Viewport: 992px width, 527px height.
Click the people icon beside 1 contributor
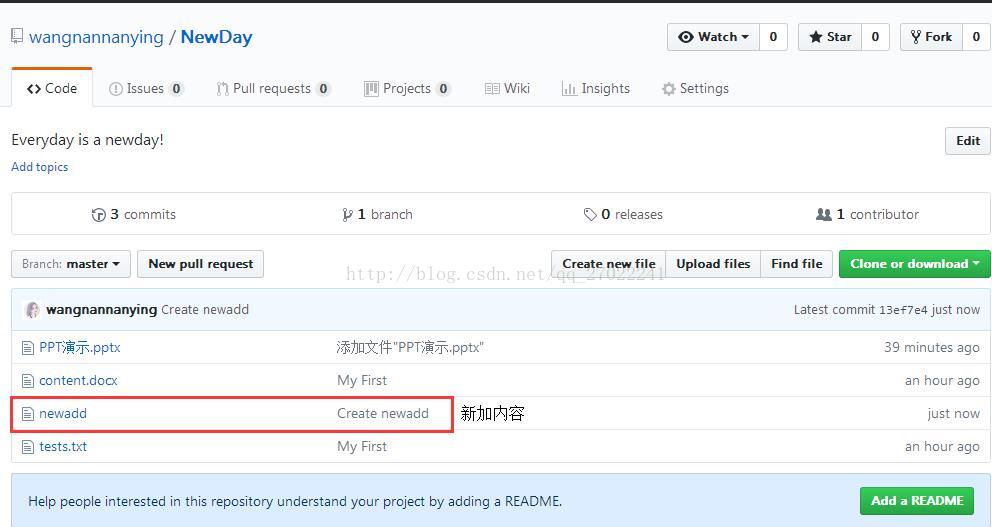point(824,214)
